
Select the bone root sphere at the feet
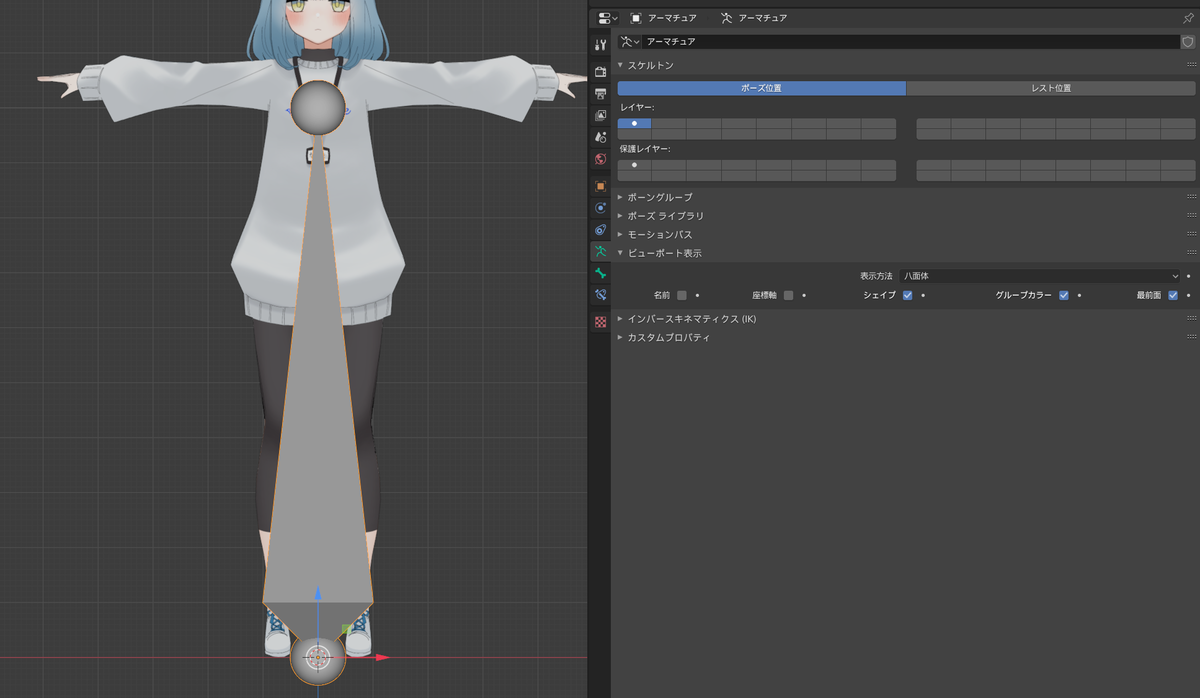[318, 657]
